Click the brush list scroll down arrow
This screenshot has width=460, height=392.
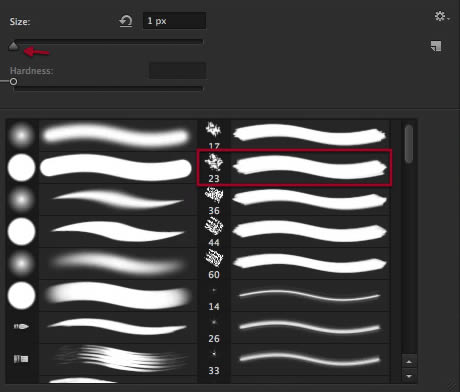[x=409, y=376]
